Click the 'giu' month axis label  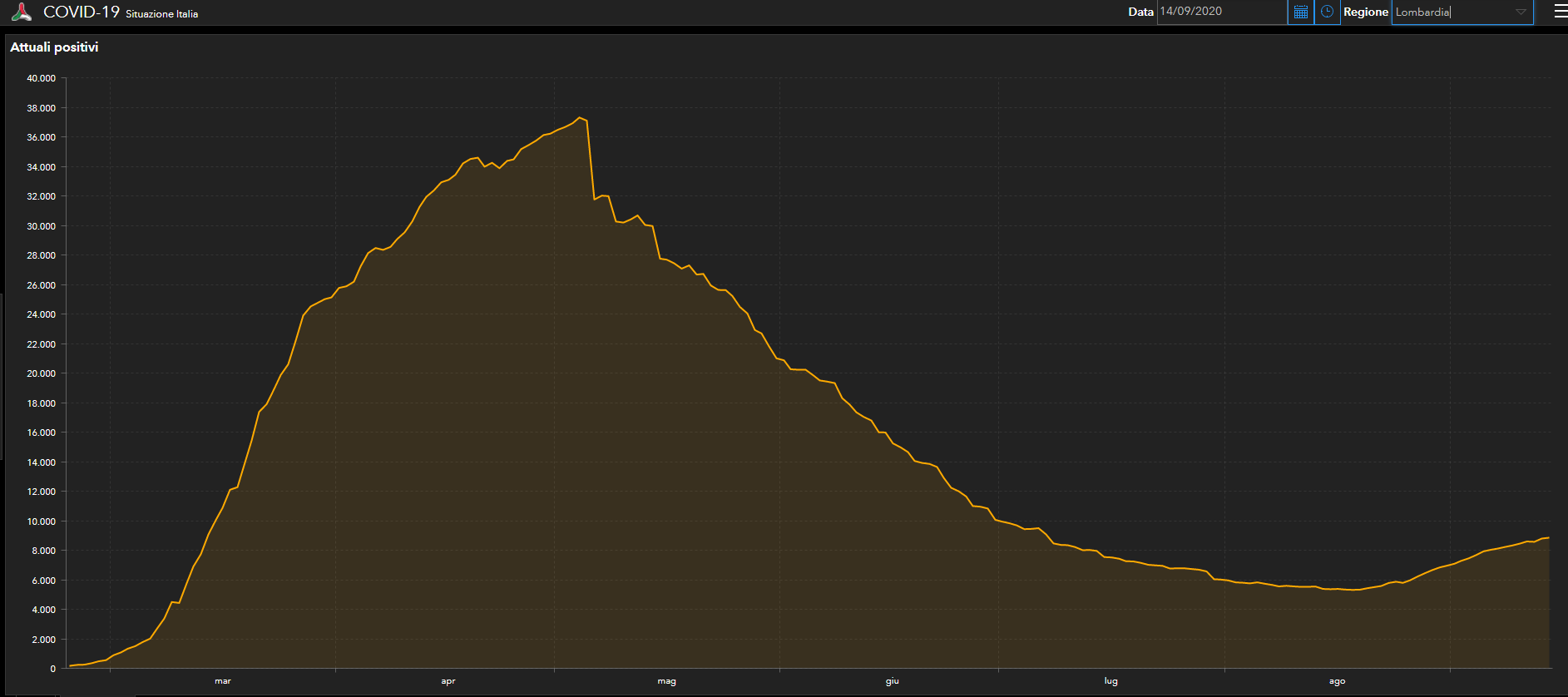892,681
